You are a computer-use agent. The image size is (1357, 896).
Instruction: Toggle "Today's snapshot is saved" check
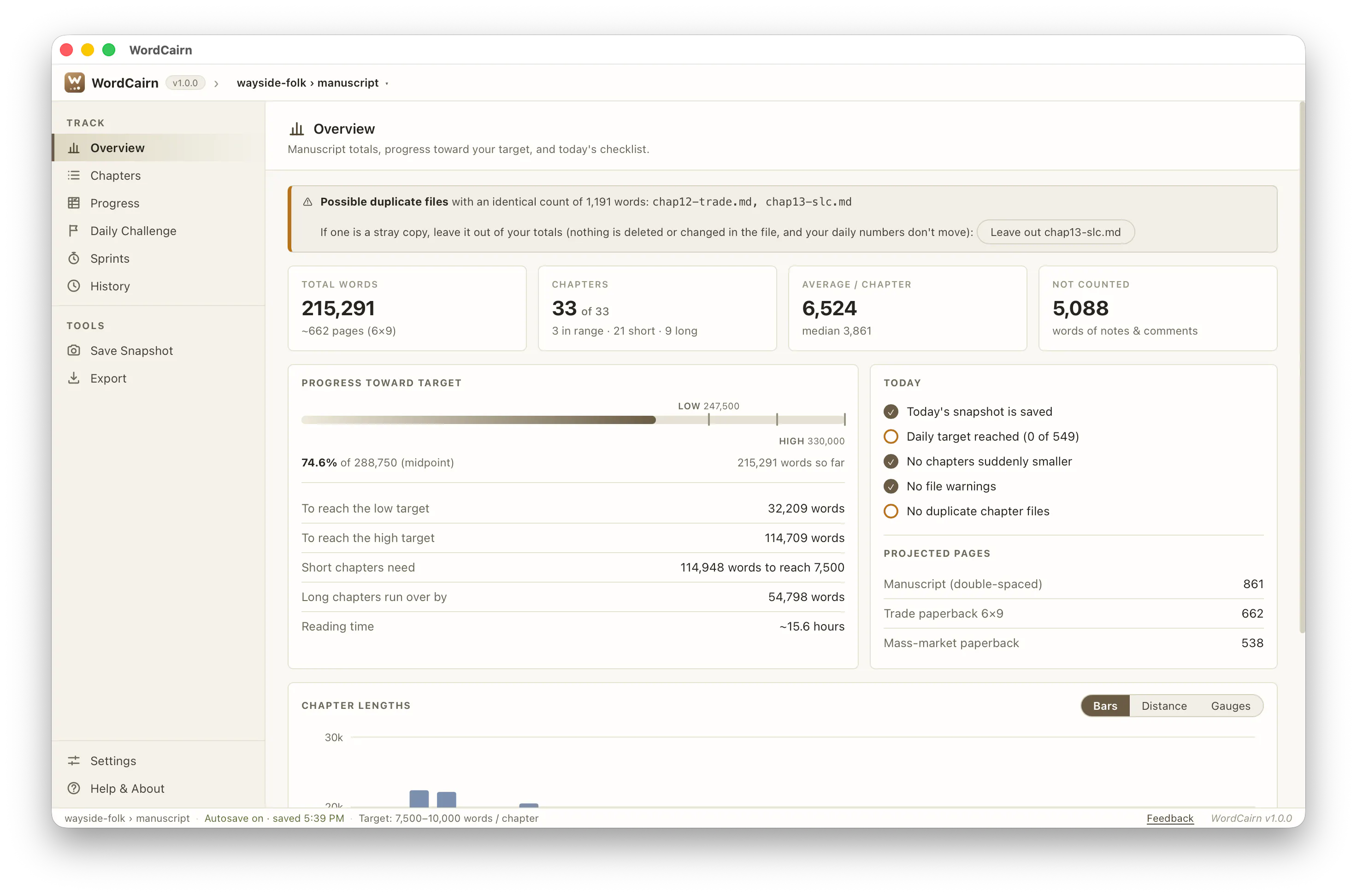(891, 412)
